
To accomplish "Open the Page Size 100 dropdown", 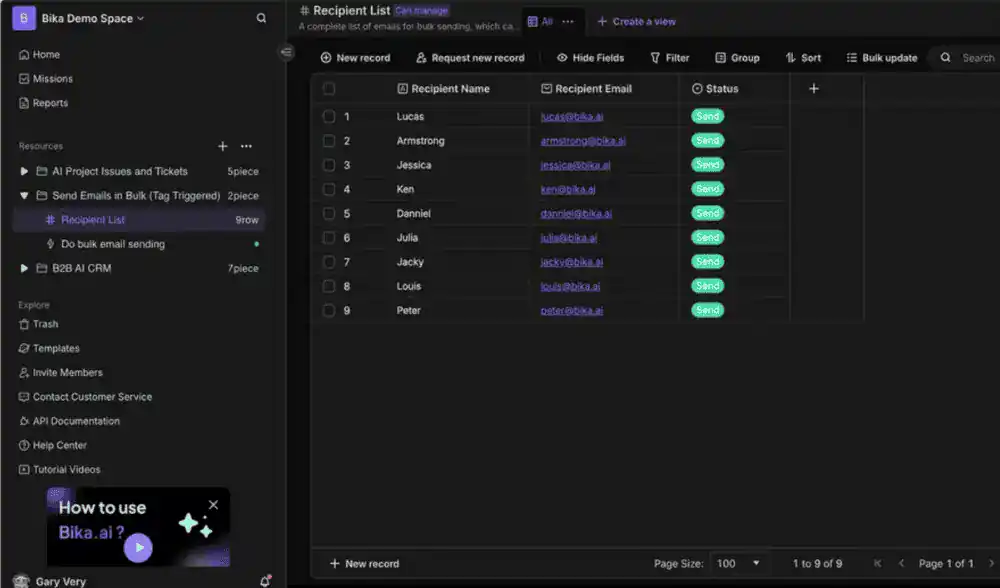I will click(x=740, y=564).
